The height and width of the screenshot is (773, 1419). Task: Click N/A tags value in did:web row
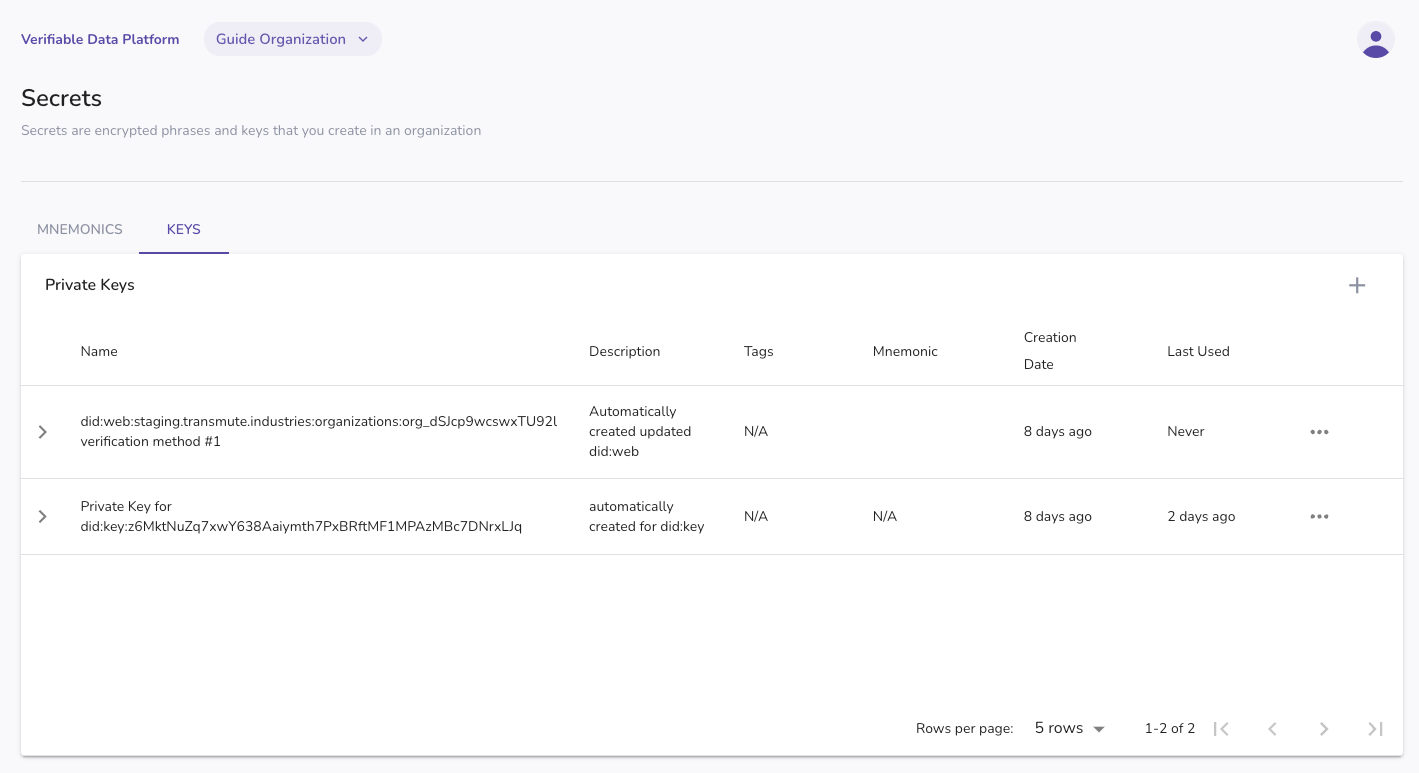[x=756, y=431]
